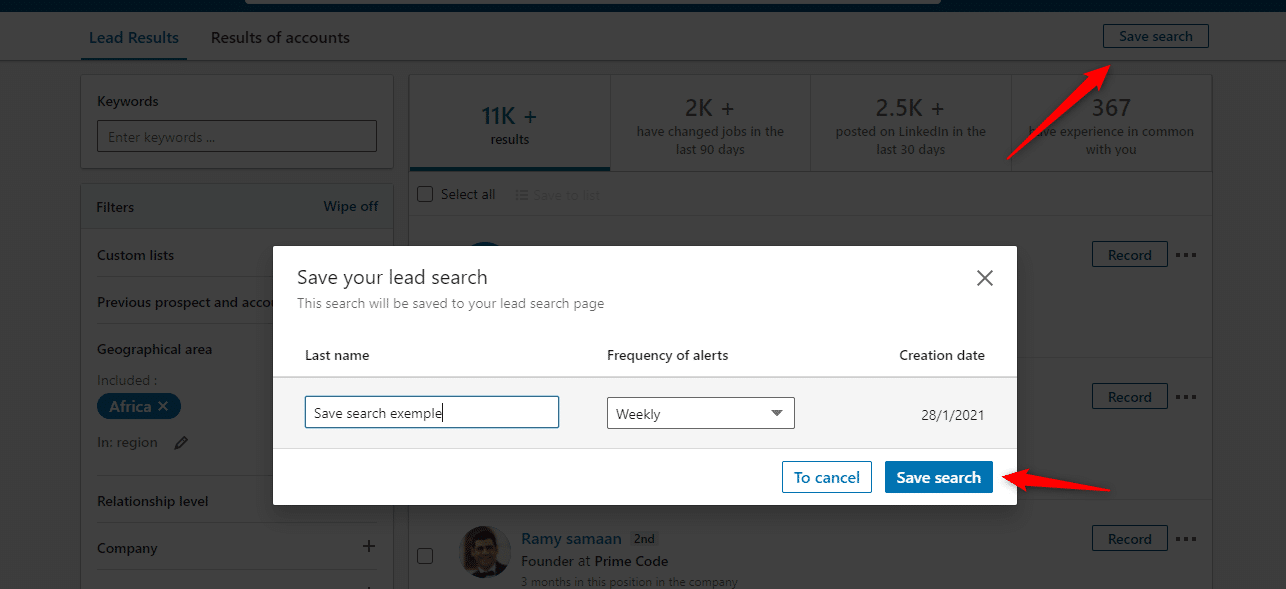Switch to Results of accounts tab
Viewport: 1286px width, 589px height.
[280, 38]
